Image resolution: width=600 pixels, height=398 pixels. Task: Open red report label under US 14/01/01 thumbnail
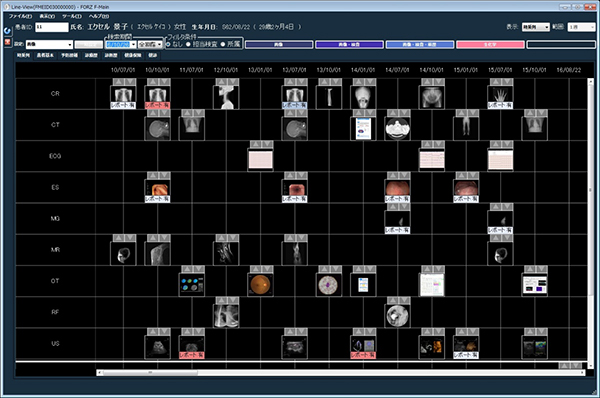[x=363, y=355]
